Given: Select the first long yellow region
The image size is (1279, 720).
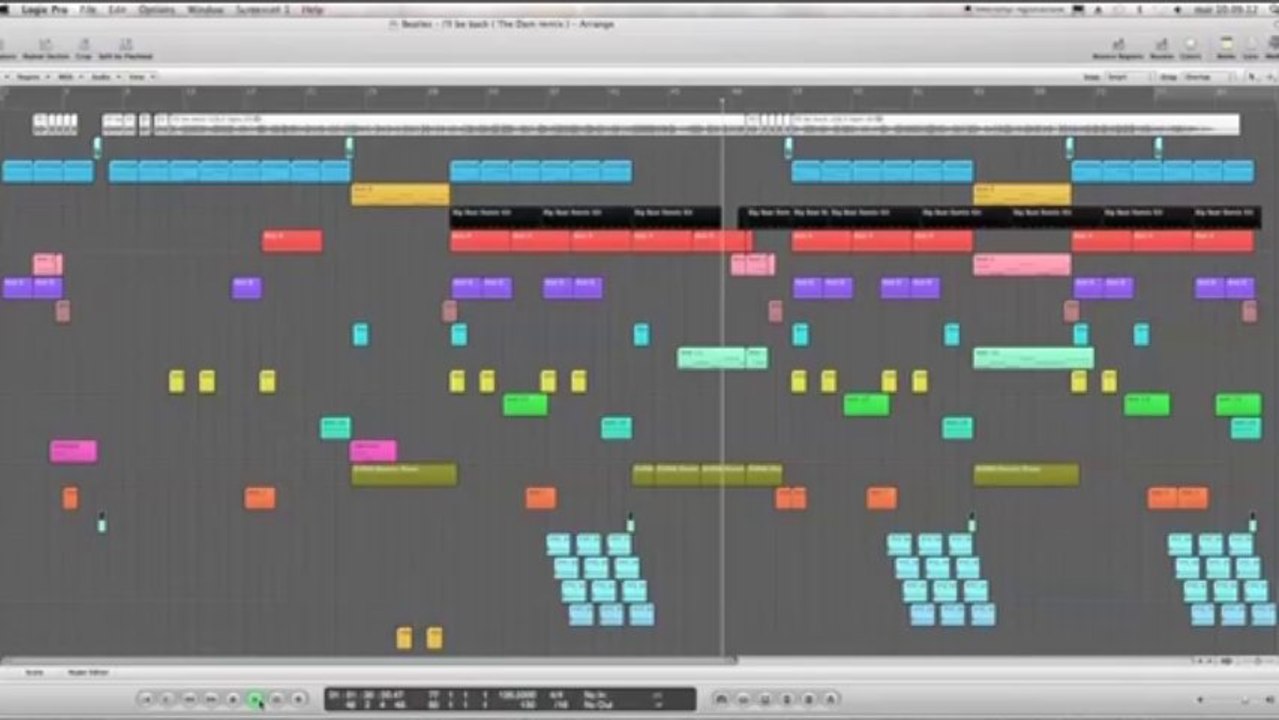Looking at the screenshot, I should tap(400, 194).
